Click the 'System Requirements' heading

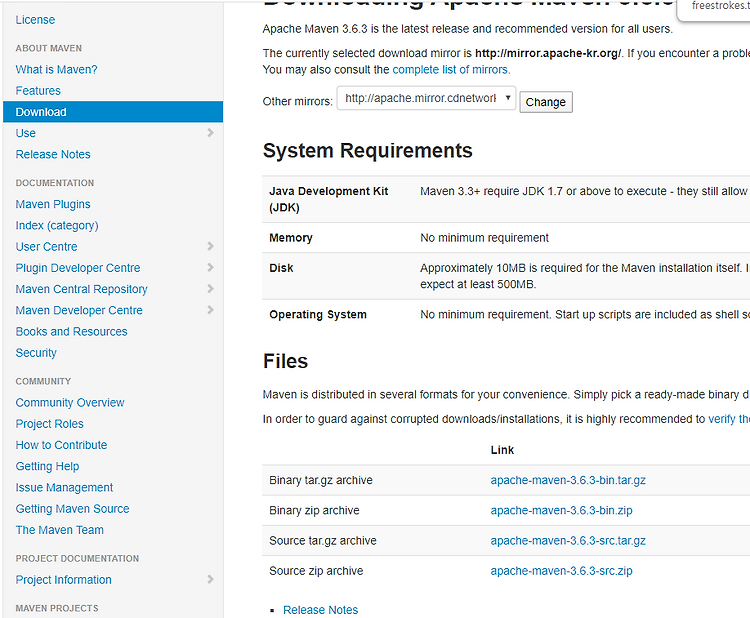coord(367,150)
